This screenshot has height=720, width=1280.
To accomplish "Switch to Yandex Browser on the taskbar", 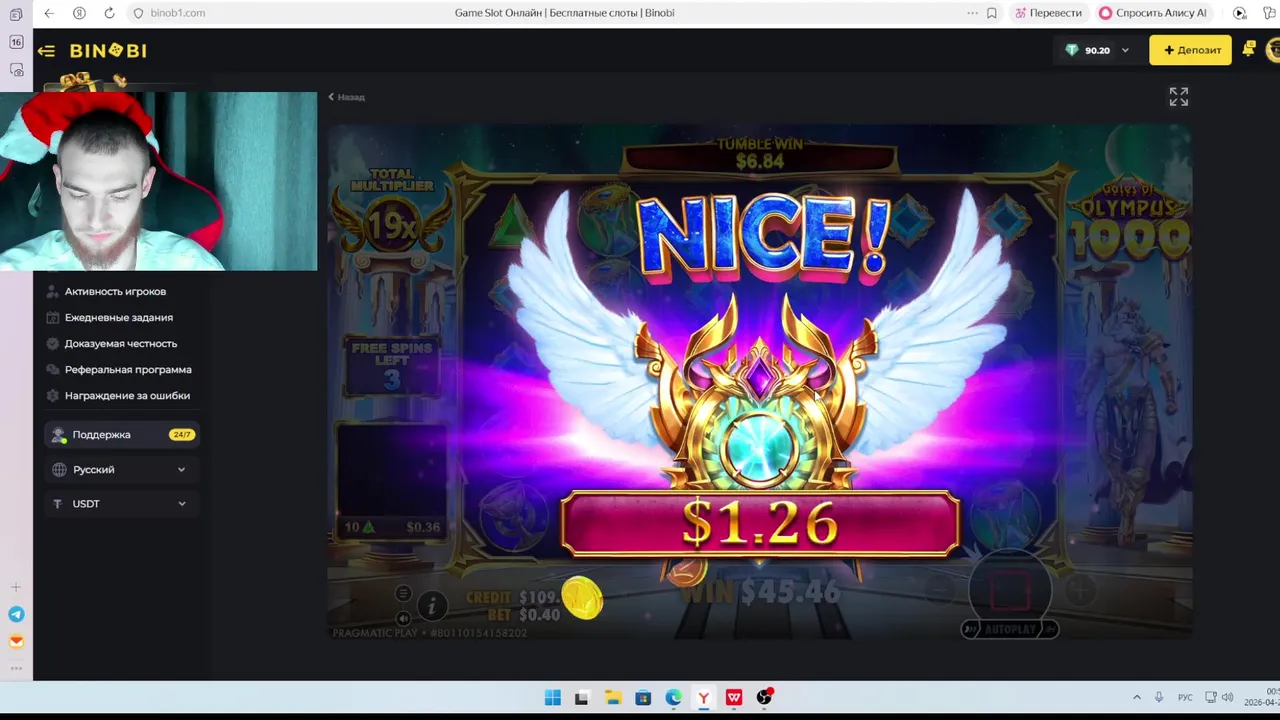I will [704, 697].
